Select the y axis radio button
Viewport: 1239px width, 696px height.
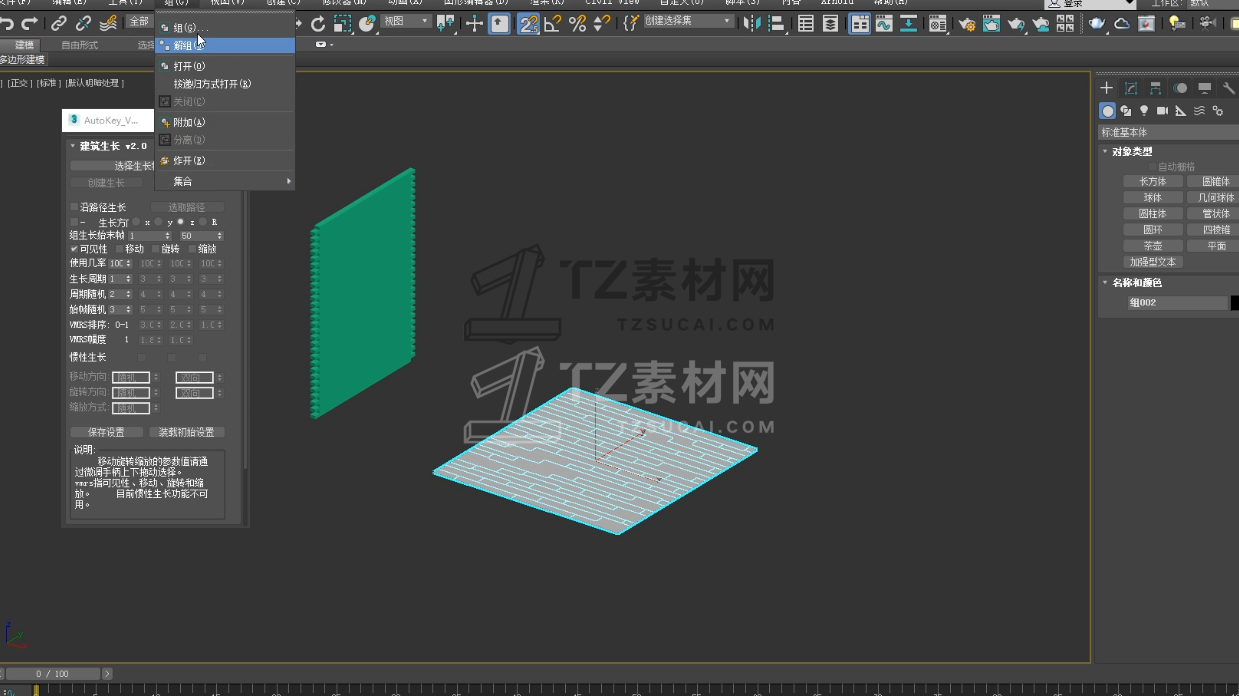tap(159, 222)
